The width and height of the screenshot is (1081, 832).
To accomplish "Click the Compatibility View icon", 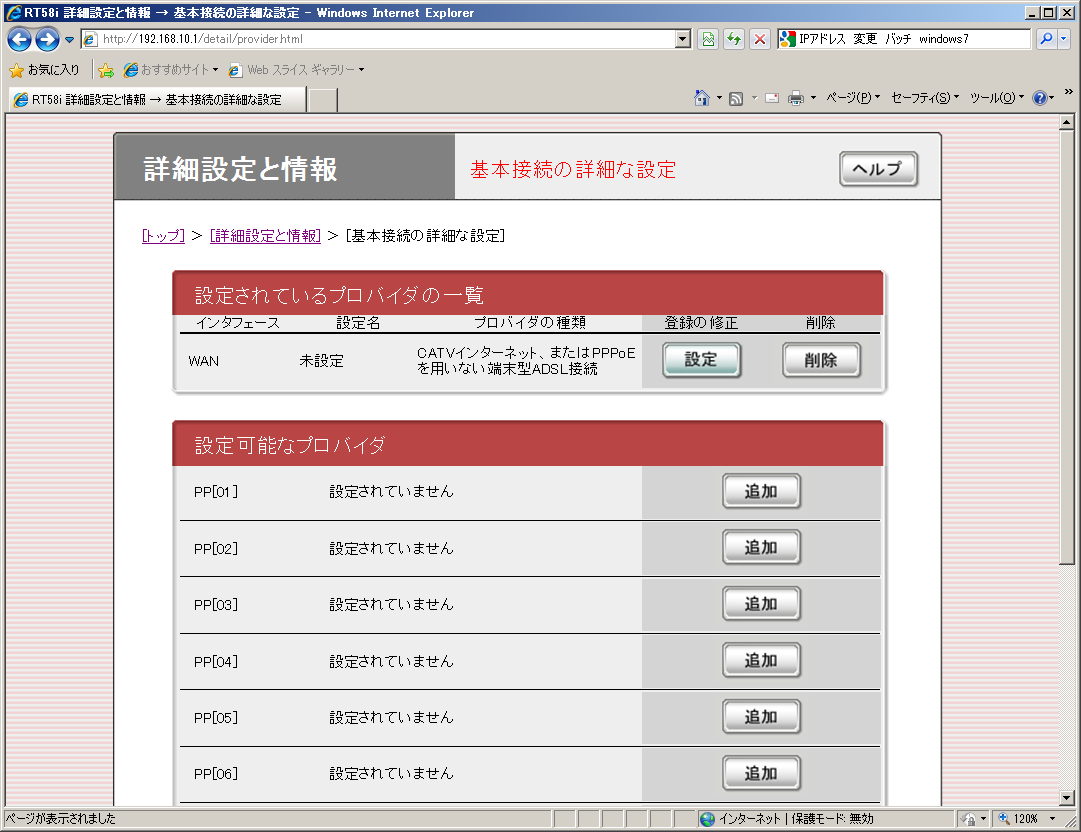I will (708, 39).
